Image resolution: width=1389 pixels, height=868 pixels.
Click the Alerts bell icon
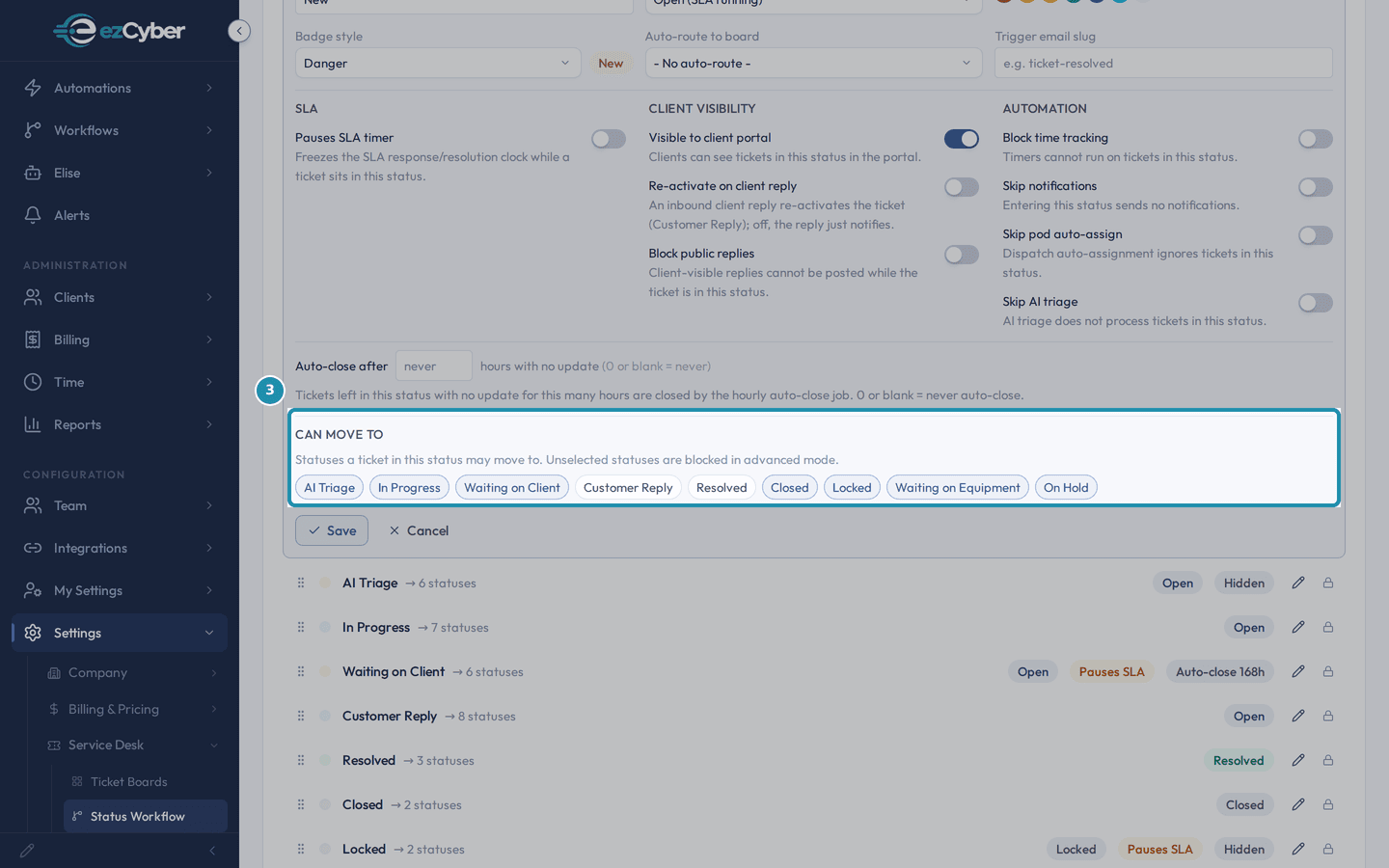(x=33, y=215)
